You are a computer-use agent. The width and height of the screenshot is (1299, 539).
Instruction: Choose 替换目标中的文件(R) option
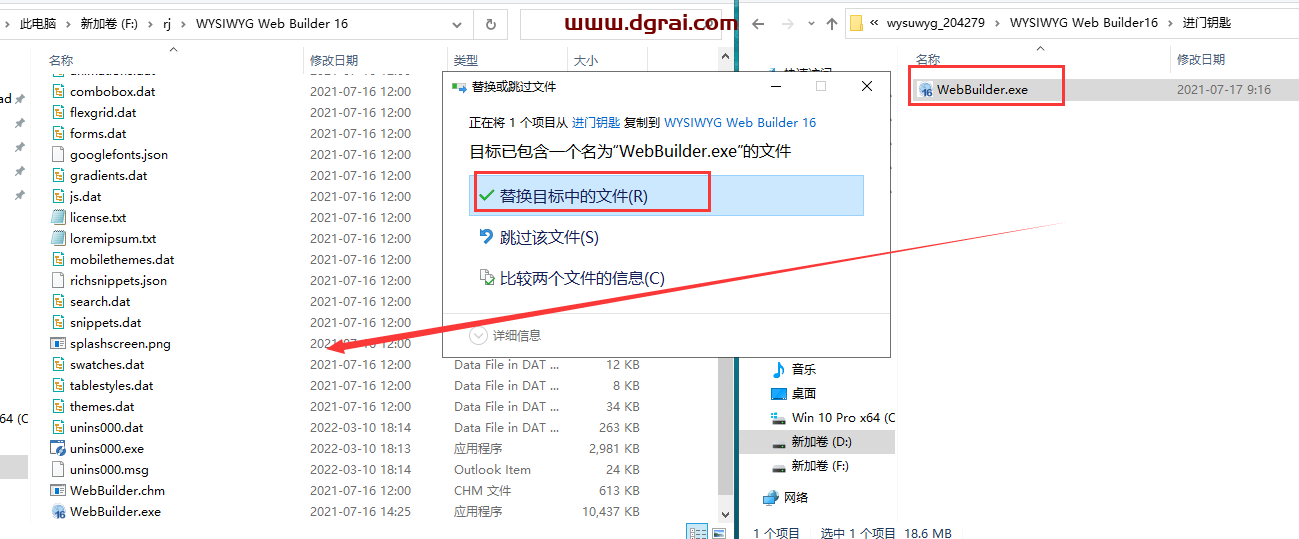click(x=666, y=196)
